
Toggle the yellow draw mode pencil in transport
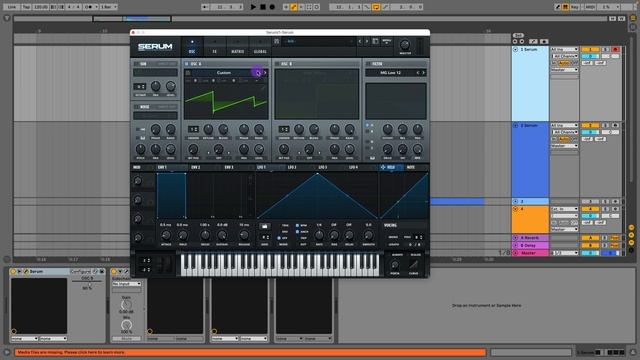(x=293, y=7)
